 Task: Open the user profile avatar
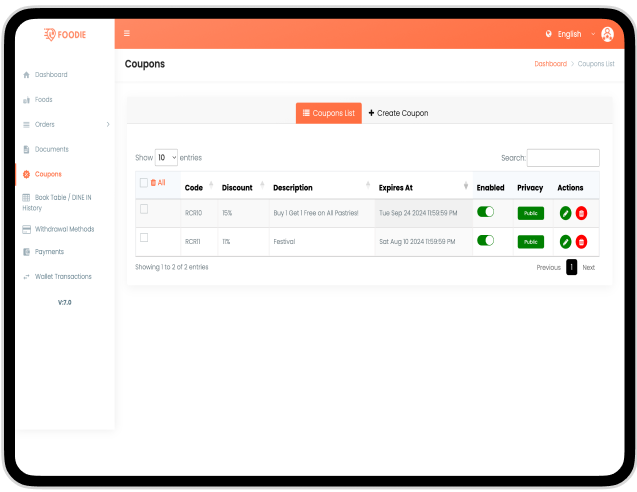click(x=607, y=34)
